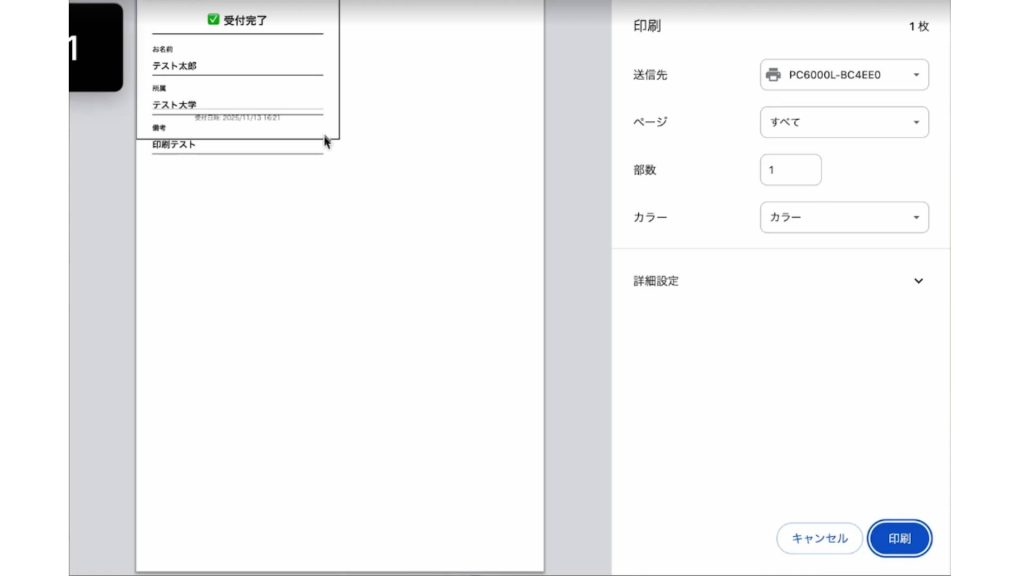1024x576 pixels.
Task: Click the 部数 copies input field
Action: click(790, 170)
